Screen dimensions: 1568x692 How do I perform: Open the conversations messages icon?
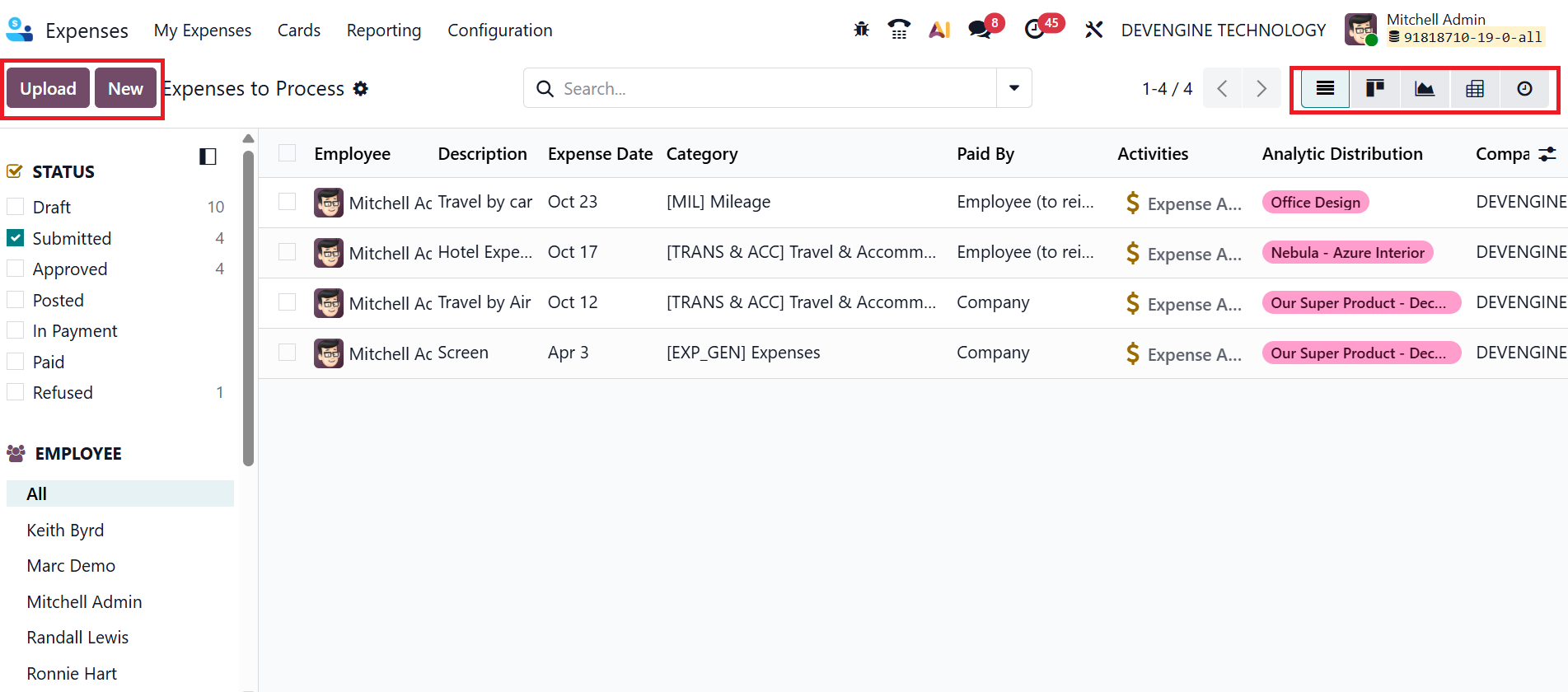click(980, 30)
